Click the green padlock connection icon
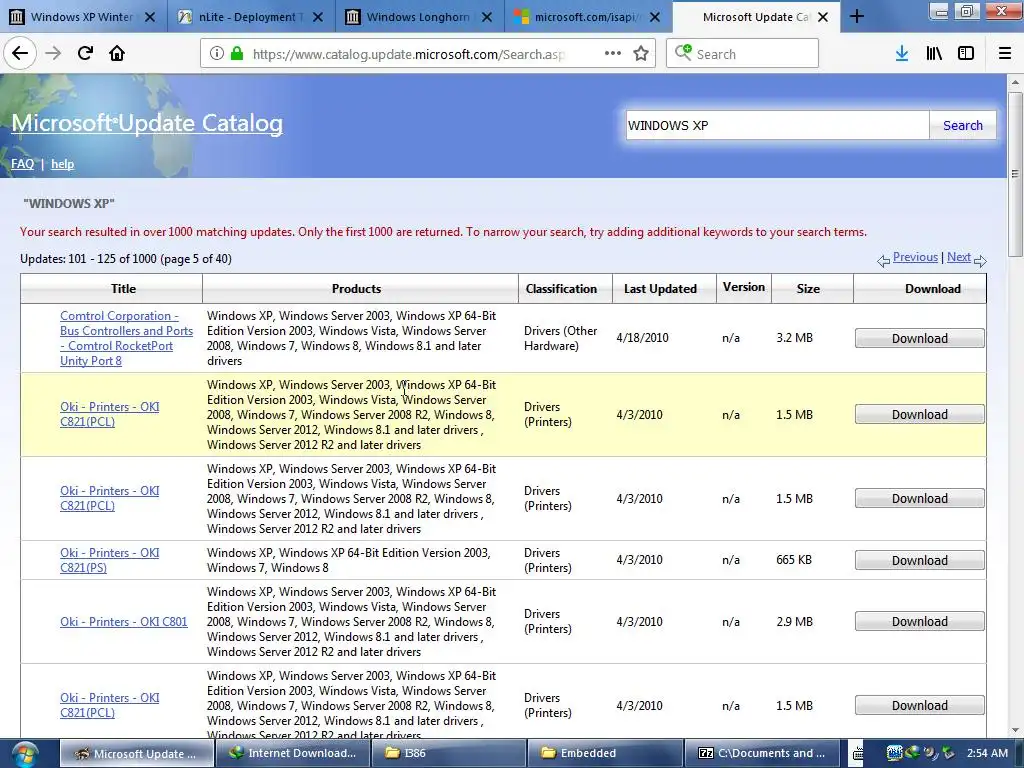The image size is (1024, 768). (x=236, y=54)
